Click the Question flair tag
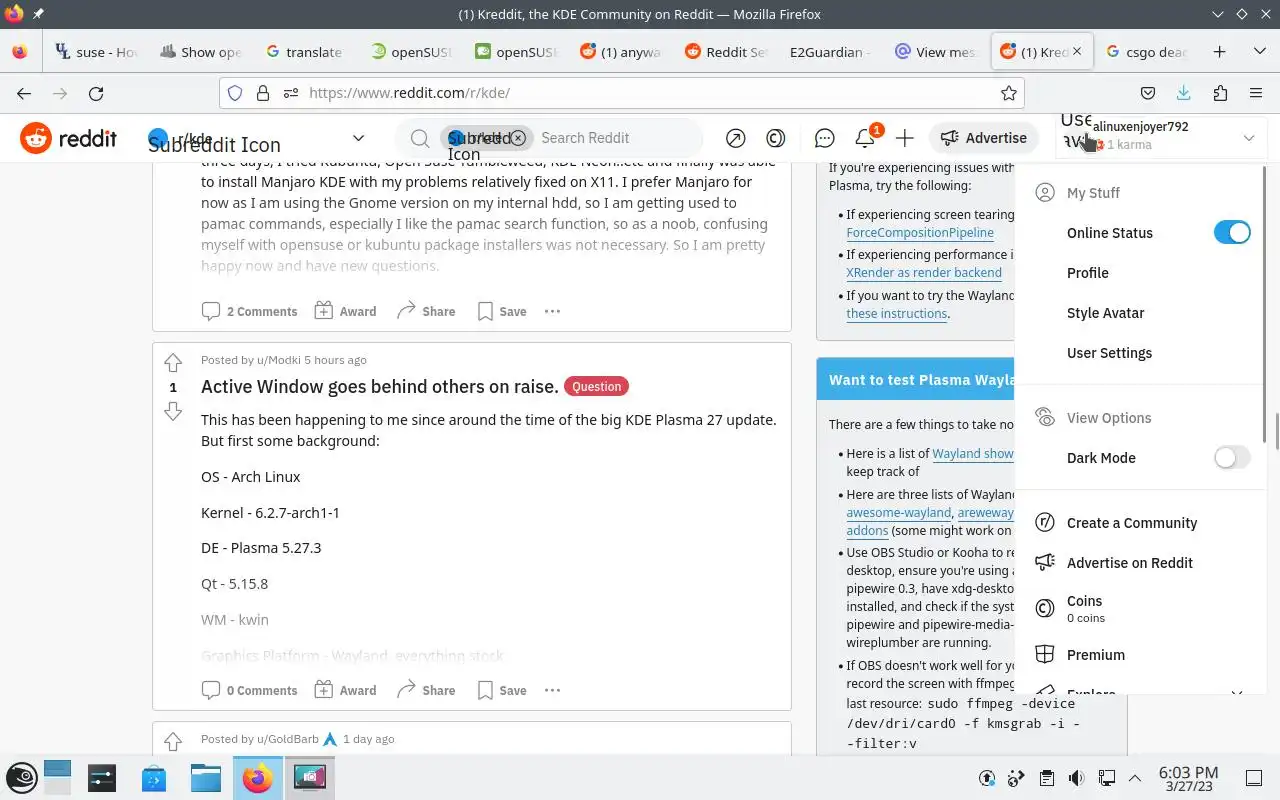The width and height of the screenshot is (1280, 800). 596,386
